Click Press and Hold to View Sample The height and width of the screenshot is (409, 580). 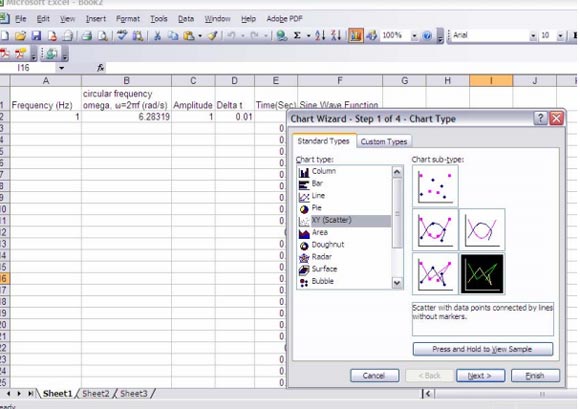482,349
